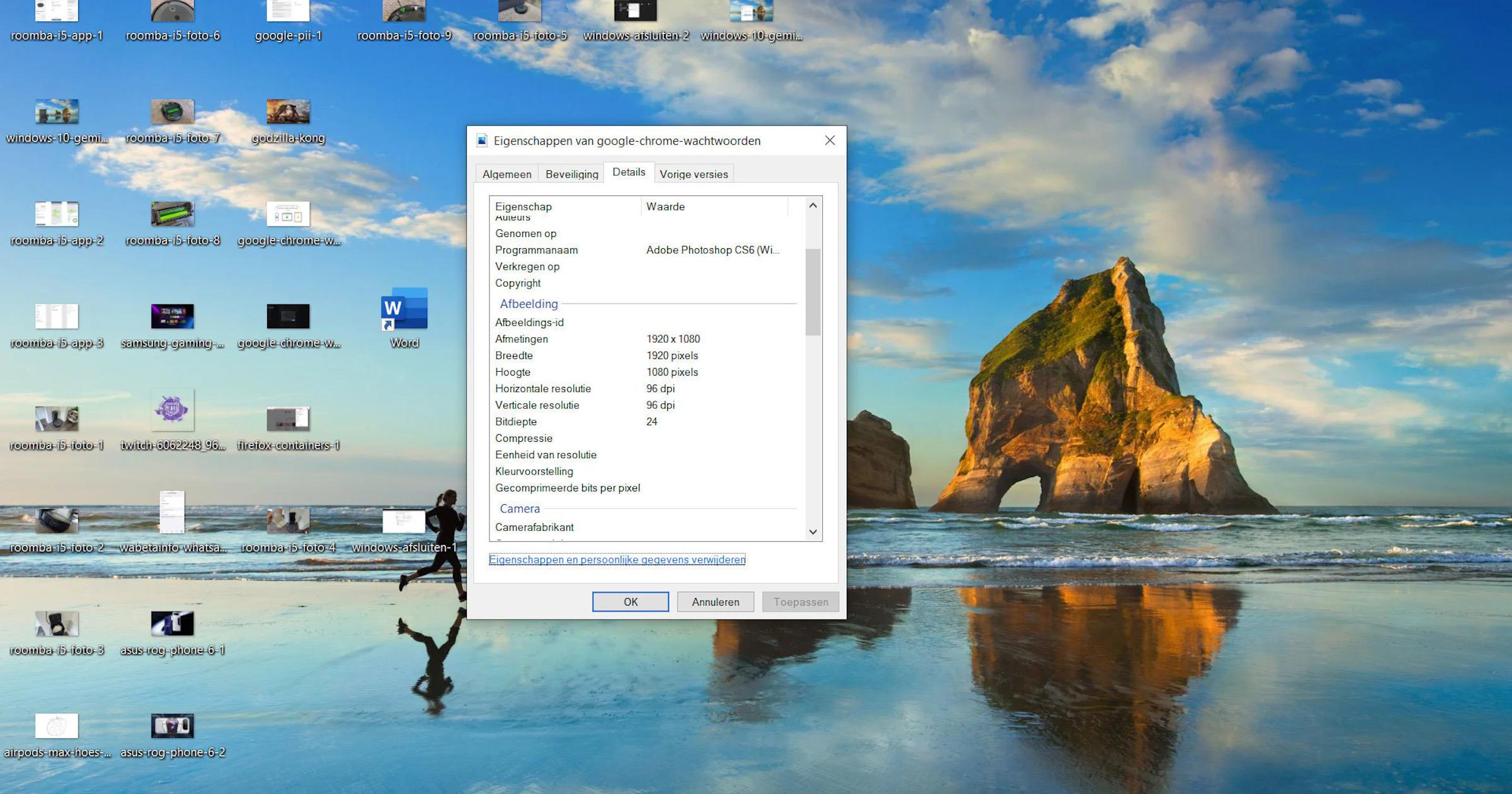This screenshot has width=1512, height=794.
Task: Select the roomba-i5-app-2 desktop icon
Action: coord(57,224)
